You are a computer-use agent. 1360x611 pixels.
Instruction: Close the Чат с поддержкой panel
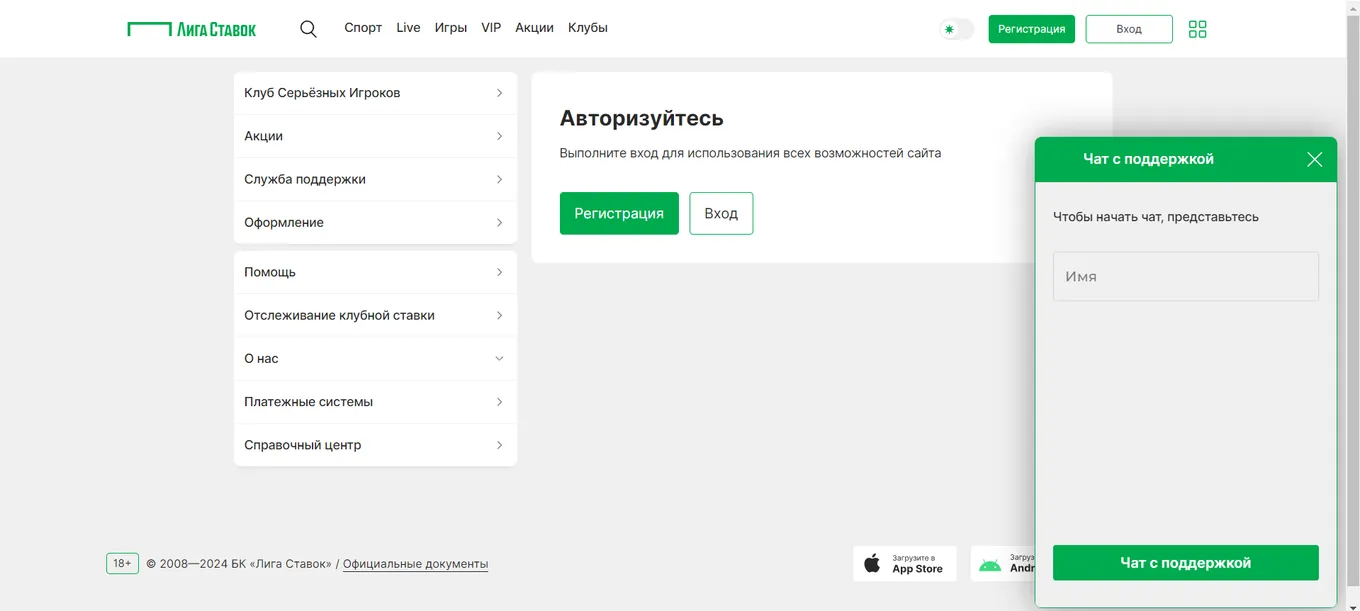pos(1314,159)
